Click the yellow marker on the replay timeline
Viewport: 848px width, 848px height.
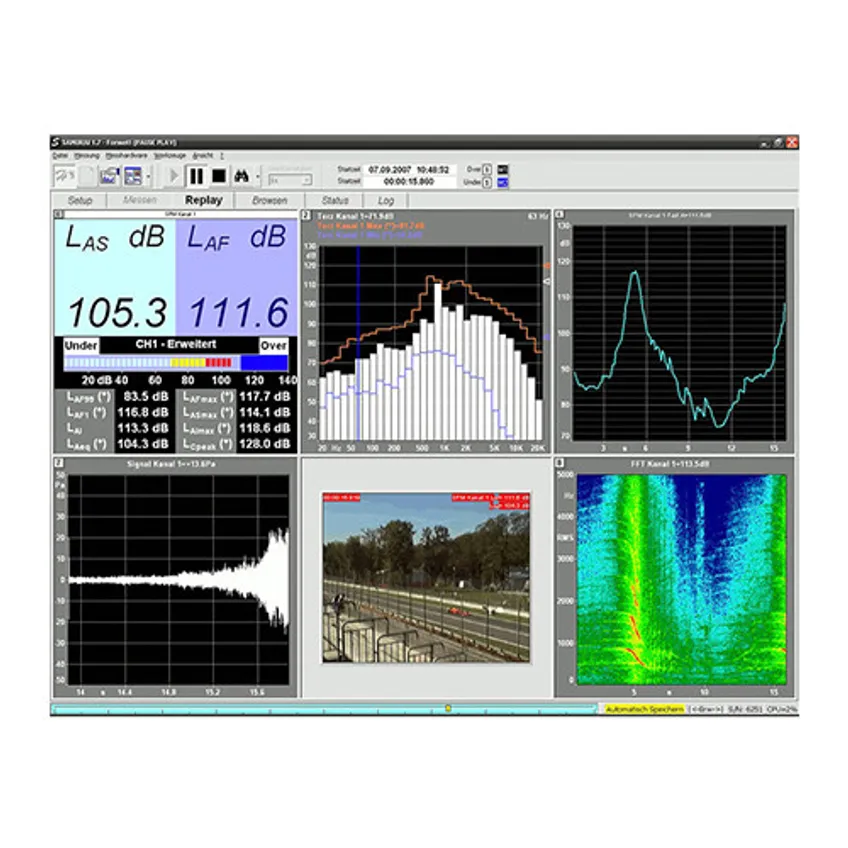(x=448, y=708)
